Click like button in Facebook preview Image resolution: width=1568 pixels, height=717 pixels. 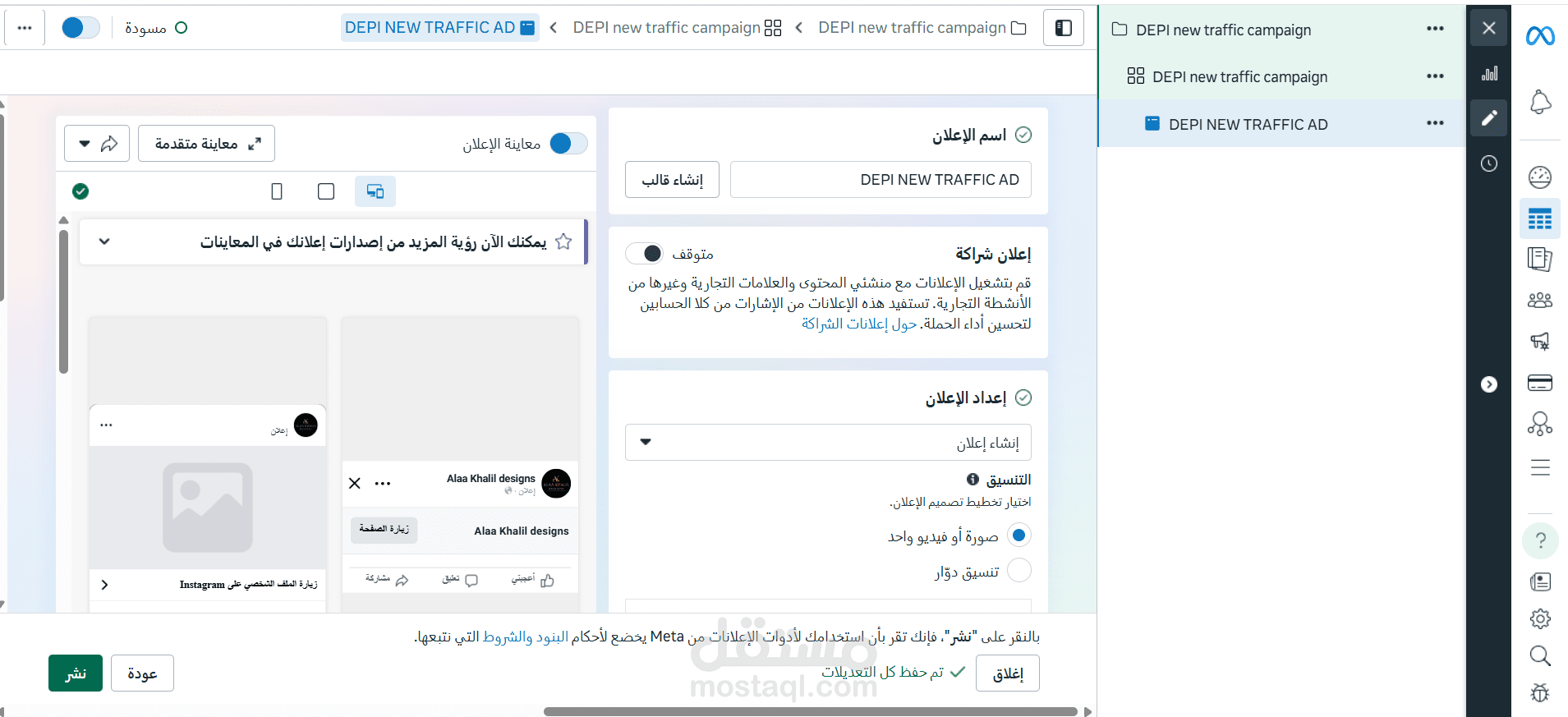tap(533, 580)
